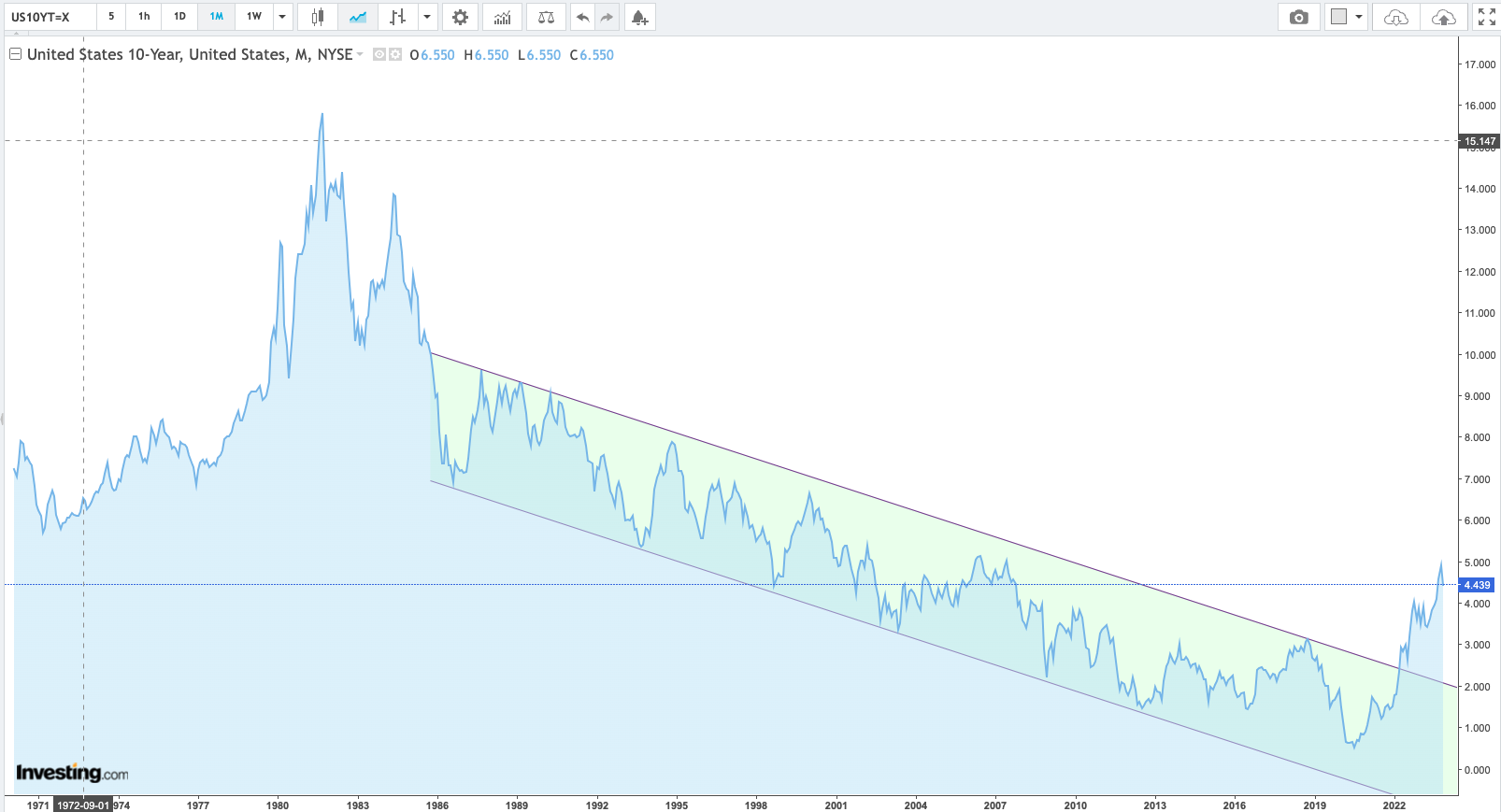Image resolution: width=1501 pixels, height=812 pixels.
Task: Expand the layout selector dropdown arrow
Action: click(x=1359, y=17)
